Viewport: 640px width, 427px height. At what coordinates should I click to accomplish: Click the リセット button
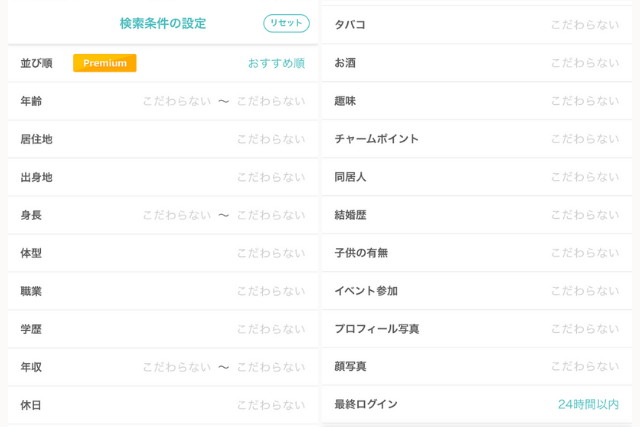[286, 23]
